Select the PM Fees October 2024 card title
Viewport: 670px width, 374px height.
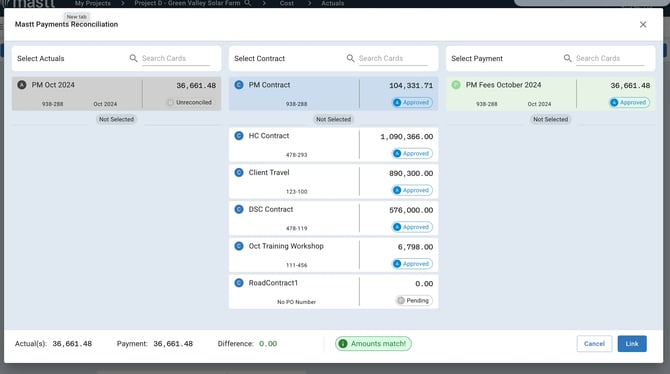[x=503, y=85]
